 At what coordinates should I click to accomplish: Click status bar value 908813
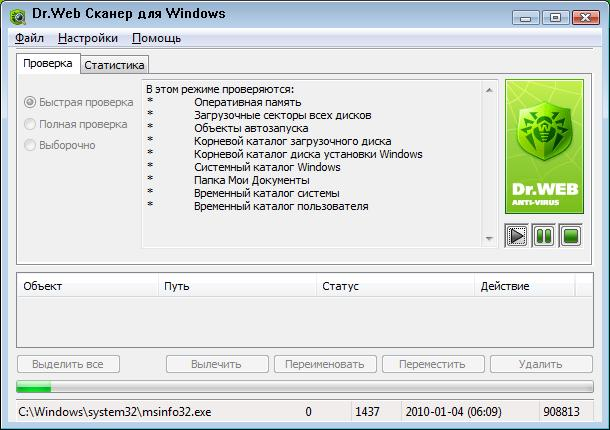pos(561,412)
